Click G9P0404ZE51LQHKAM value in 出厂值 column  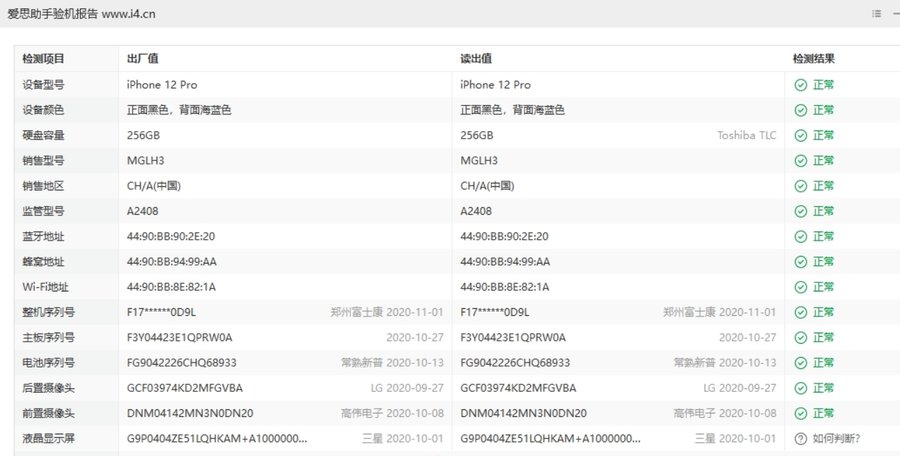point(217,439)
